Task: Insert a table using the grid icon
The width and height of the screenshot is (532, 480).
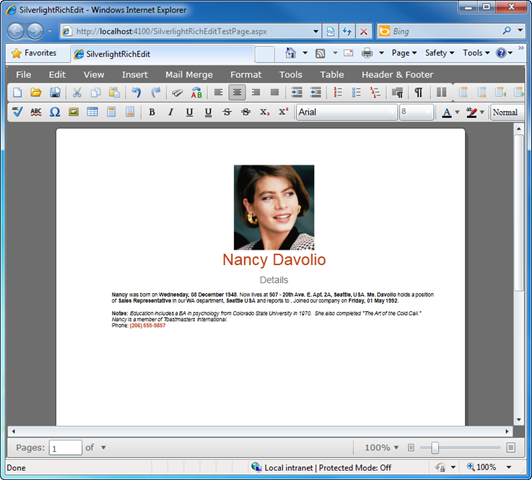Action: (92, 112)
